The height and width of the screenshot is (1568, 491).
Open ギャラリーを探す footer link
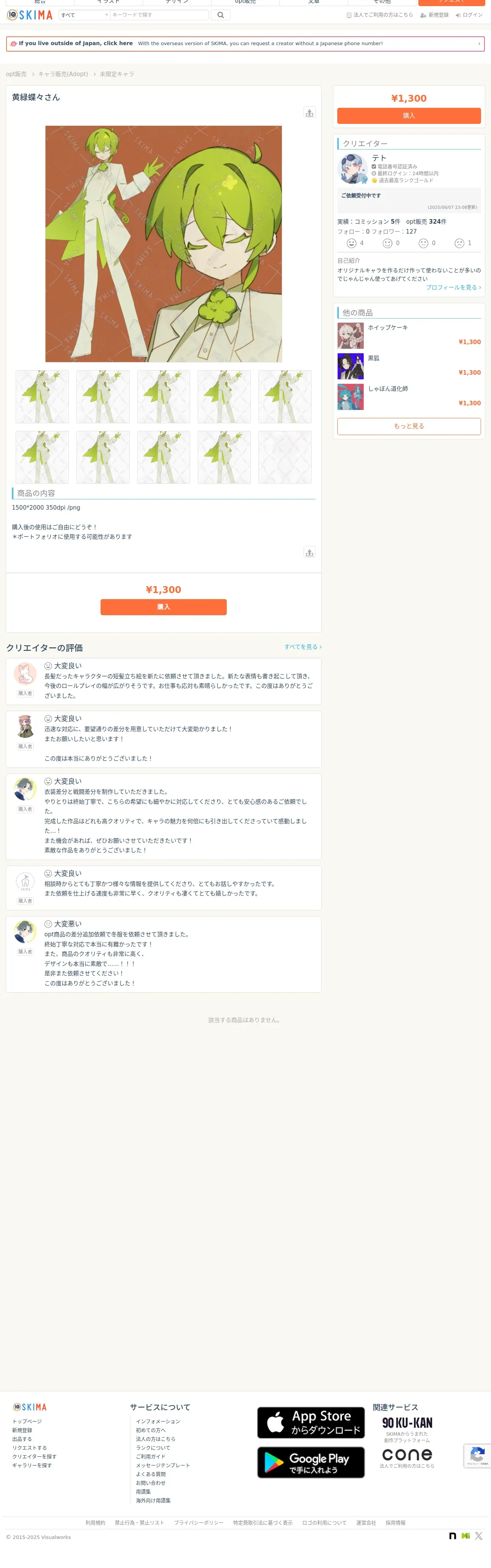pos(32,1465)
